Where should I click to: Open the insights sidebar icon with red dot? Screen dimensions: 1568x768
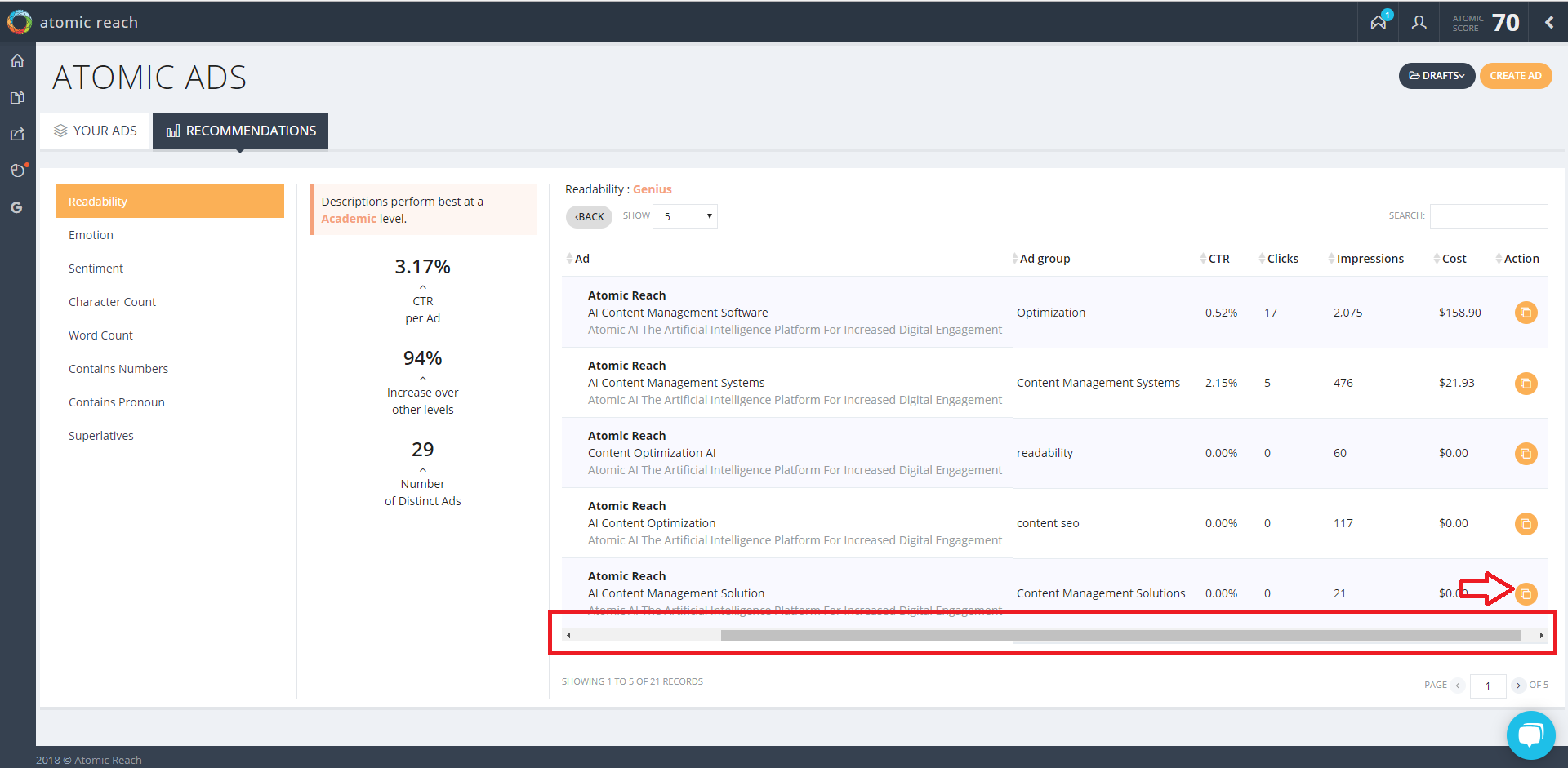tap(18, 170)
